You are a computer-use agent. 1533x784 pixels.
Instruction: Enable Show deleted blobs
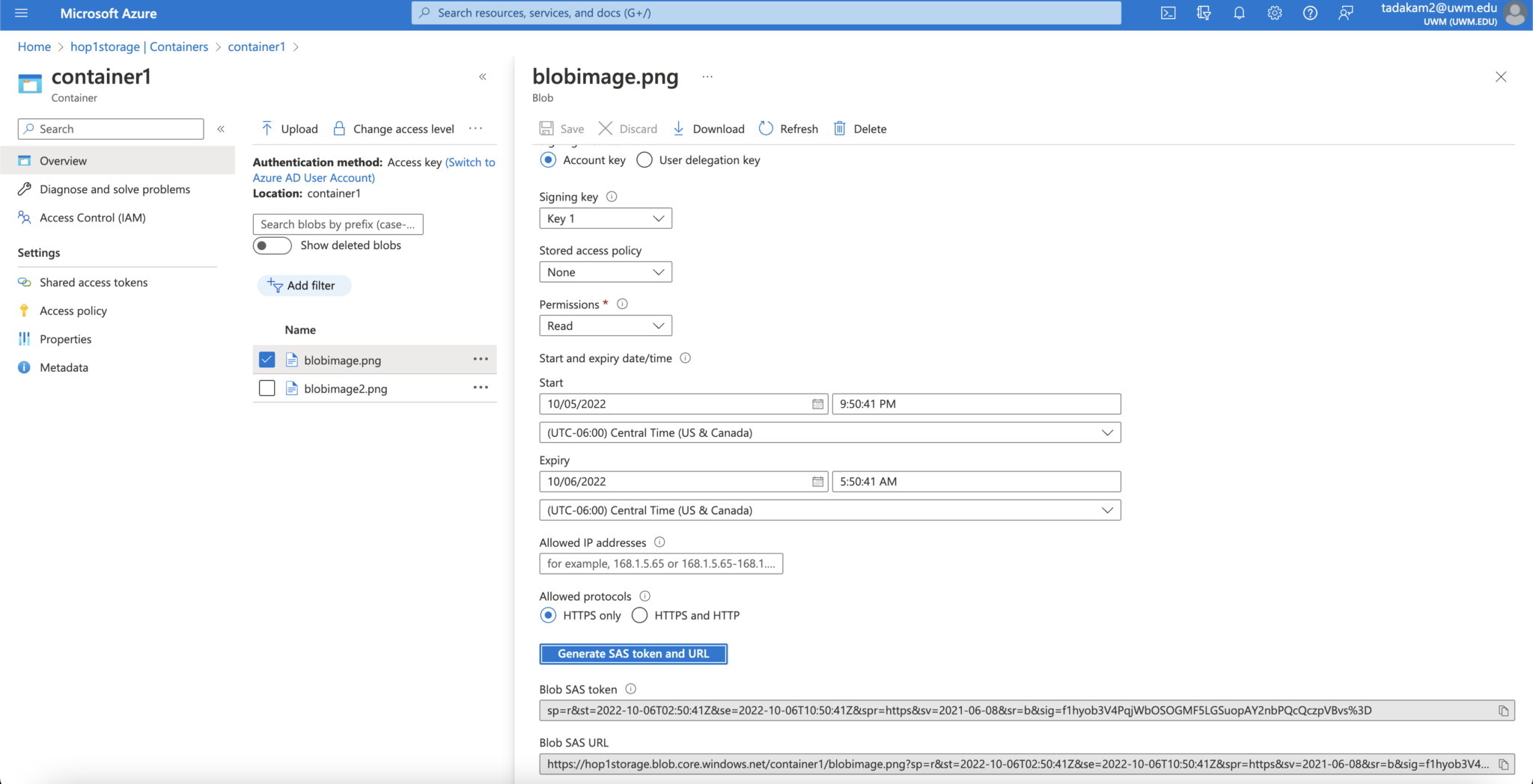[272, 245]
